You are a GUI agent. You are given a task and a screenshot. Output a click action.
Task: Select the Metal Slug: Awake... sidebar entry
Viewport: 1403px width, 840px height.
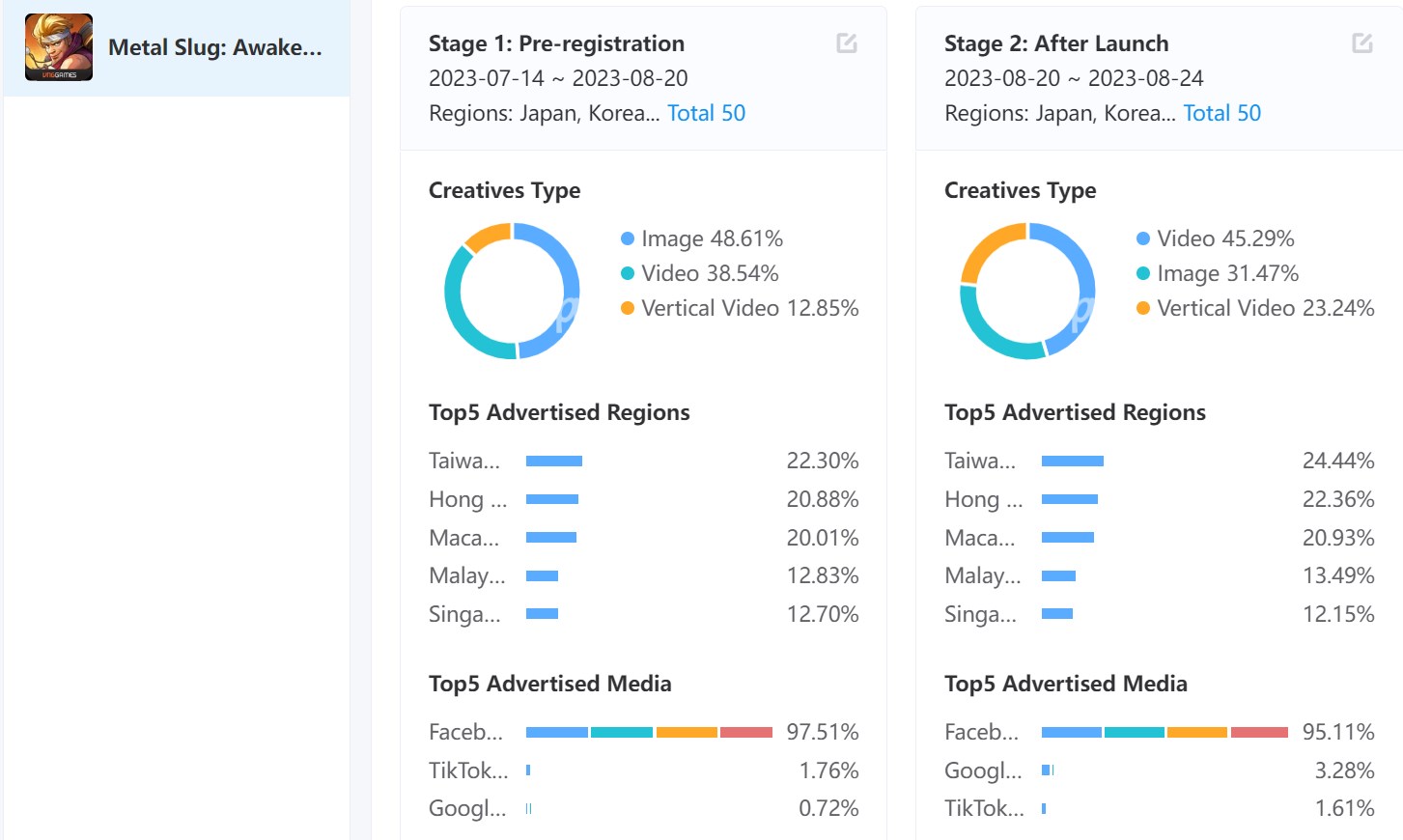tap(177, 48)
